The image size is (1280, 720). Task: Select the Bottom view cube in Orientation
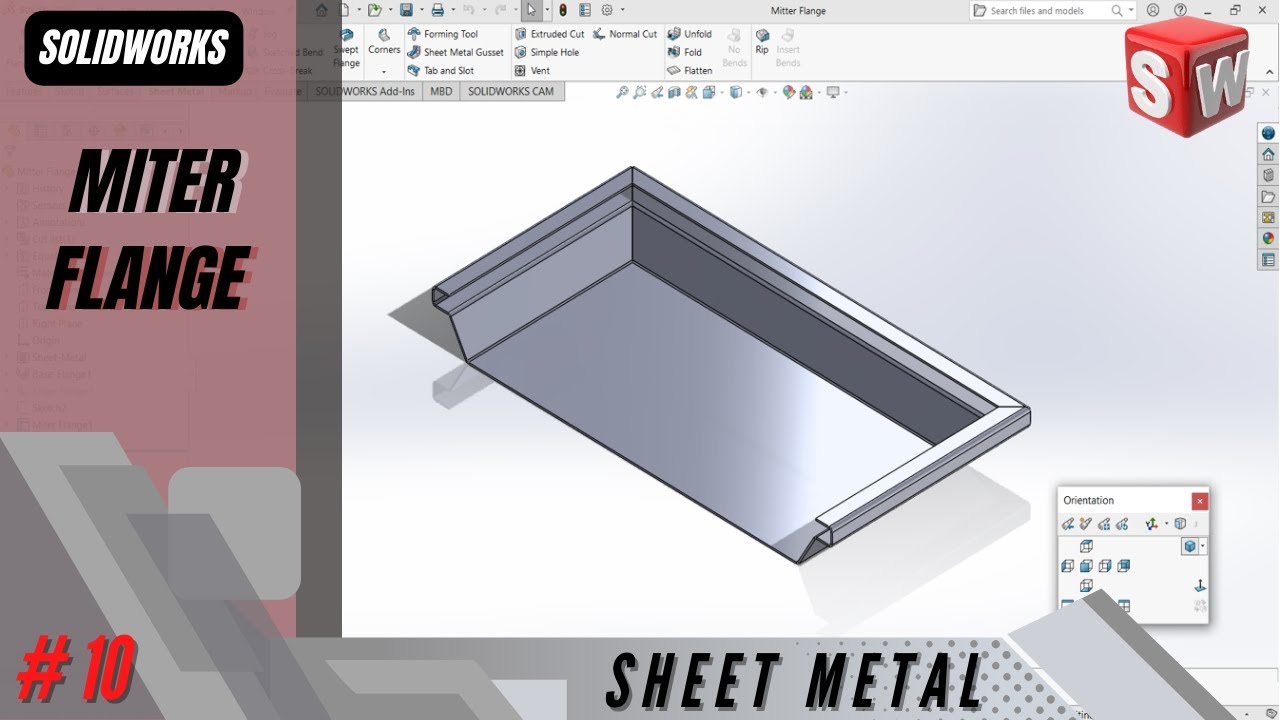point(1086,586)
